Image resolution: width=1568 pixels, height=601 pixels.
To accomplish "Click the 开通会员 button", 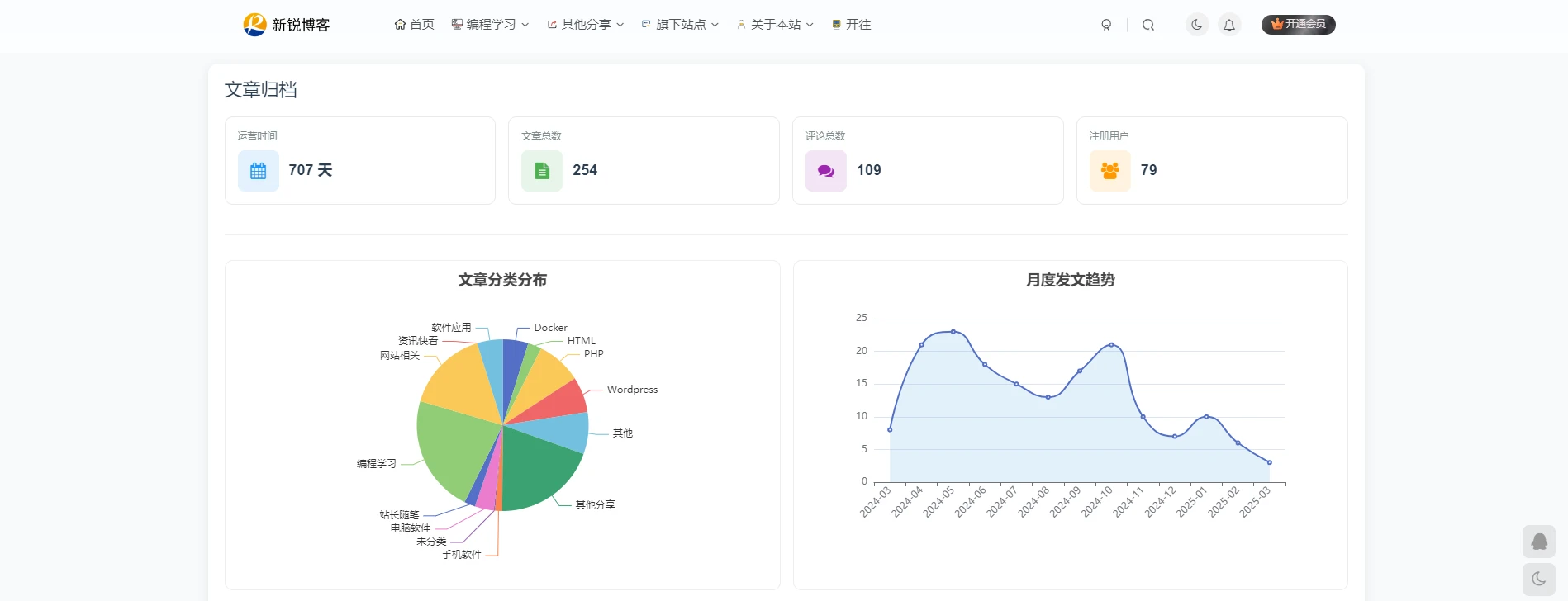I will (1298, 25).
